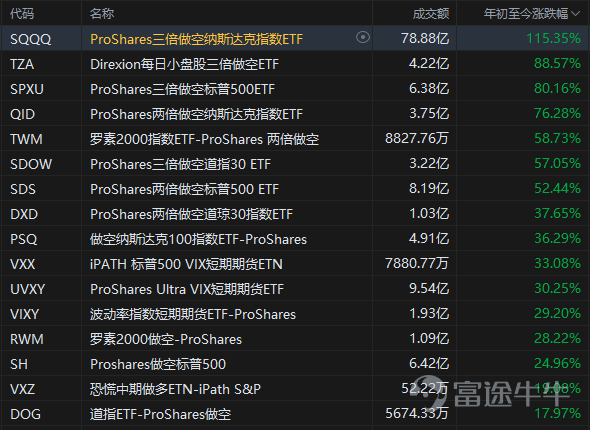Open 恐慌中期做多ETN-iPath S&P name
This screenshot has width=590, height=430.
coord(175,389)
